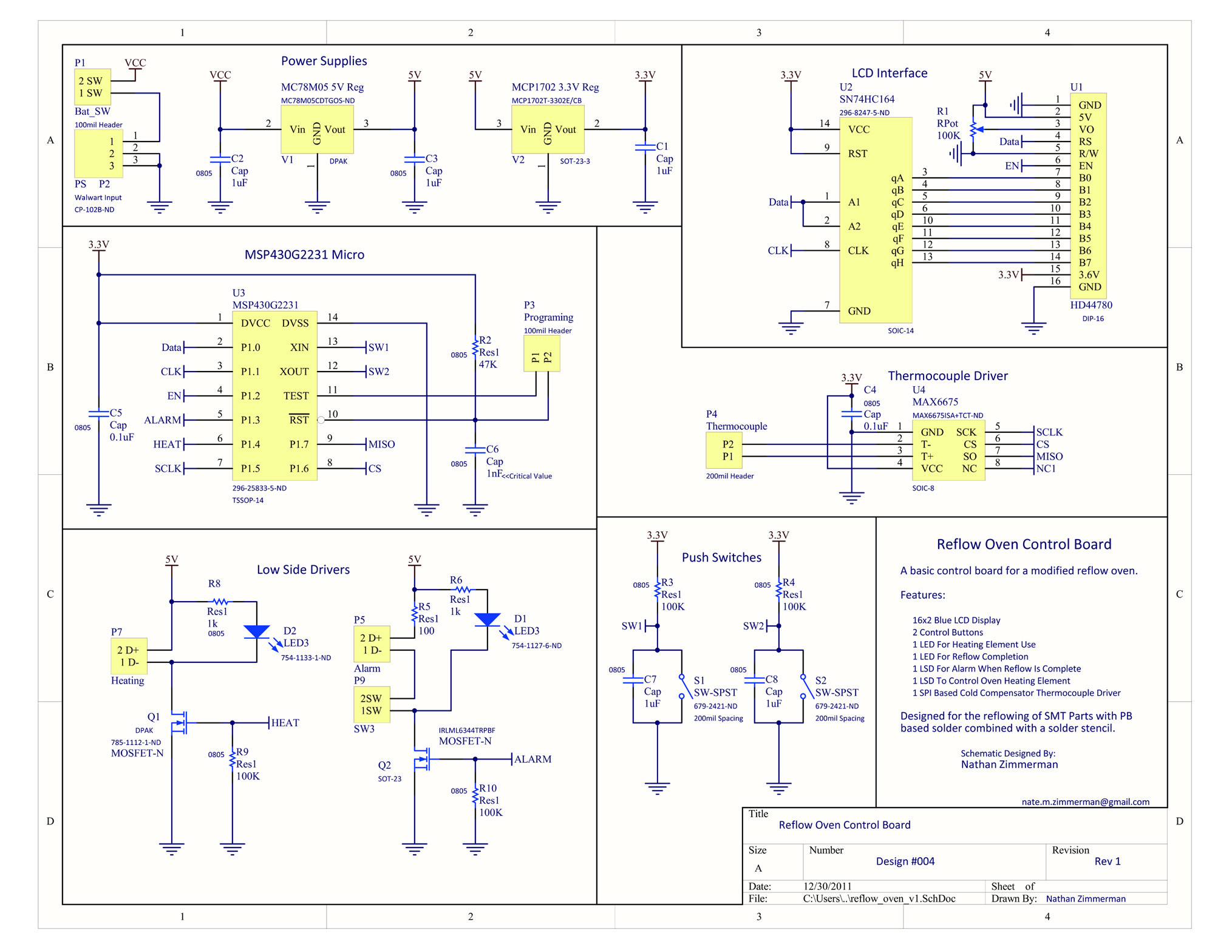Click the Q1 MOSFET-N transistor symbol
Viewport: 1232px width, 952px height.
180,722
